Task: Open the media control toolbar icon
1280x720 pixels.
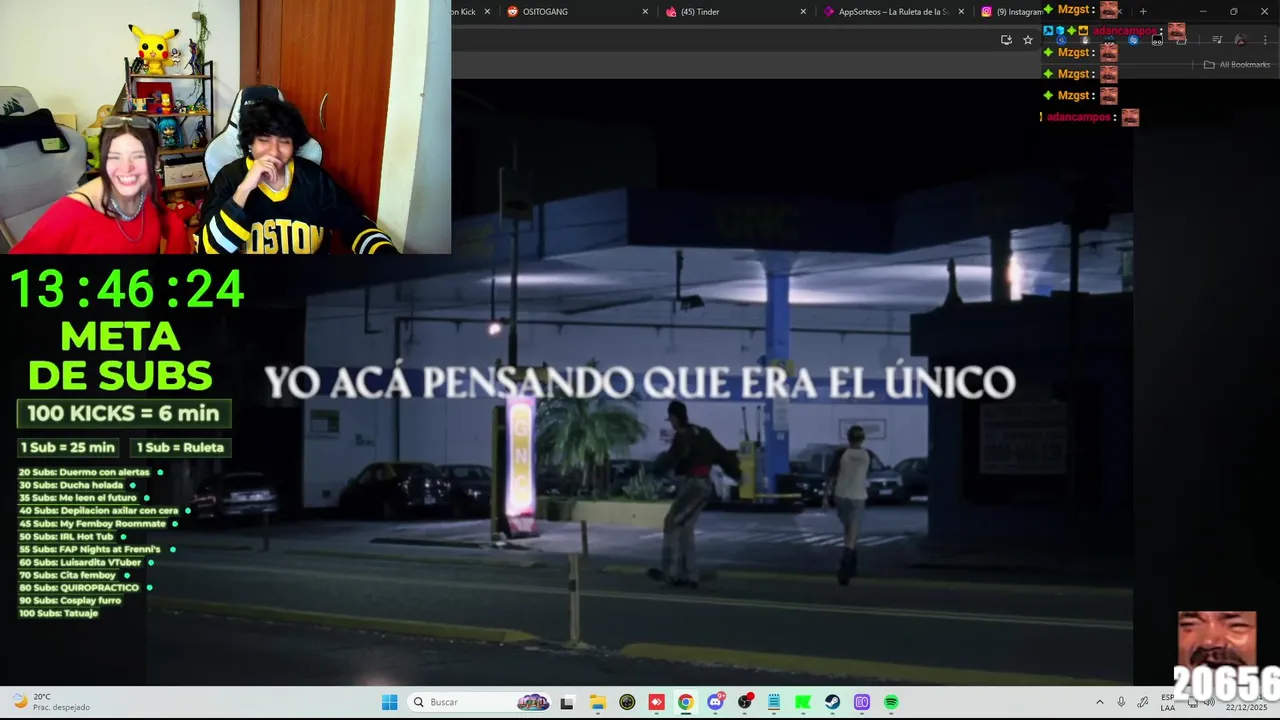Action: [1217, 40]
